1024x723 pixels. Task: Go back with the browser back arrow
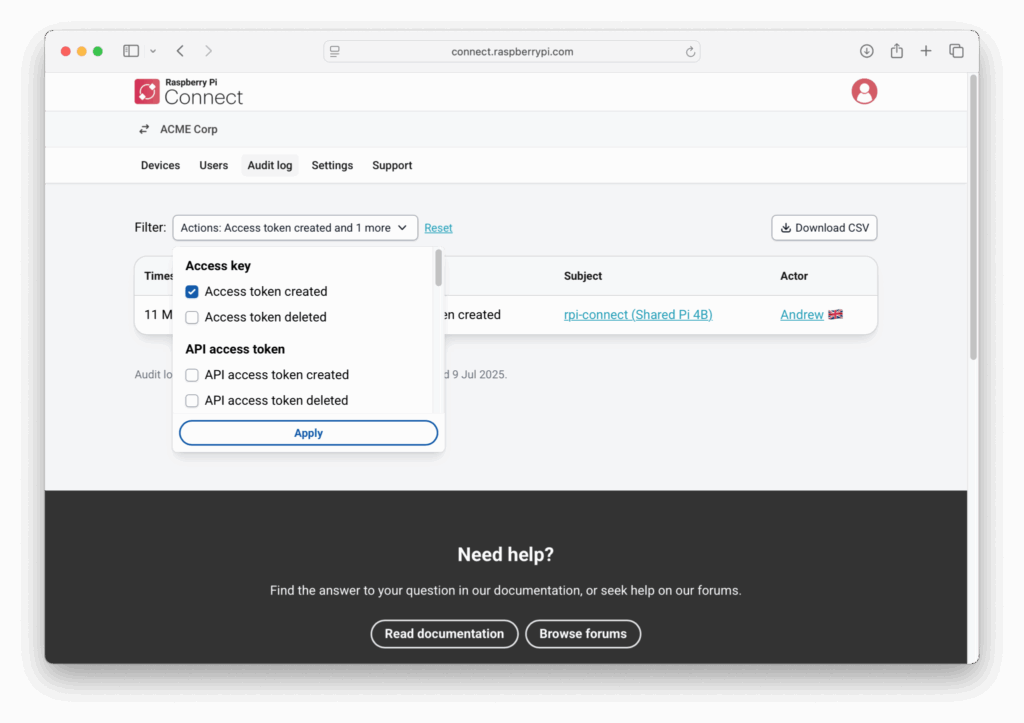click(x=180, y=51)
